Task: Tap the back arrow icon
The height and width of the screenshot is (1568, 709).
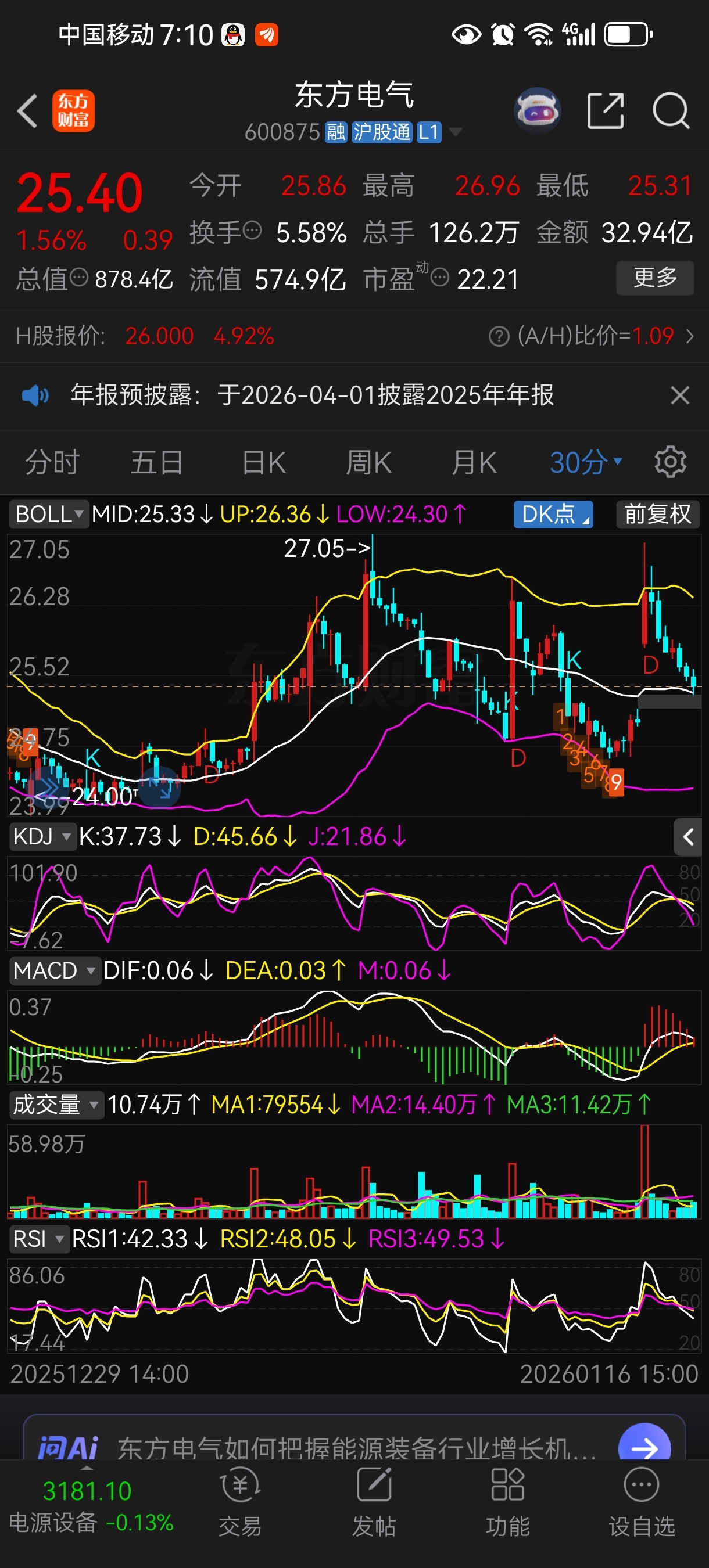Action: [x=27, y=111]
